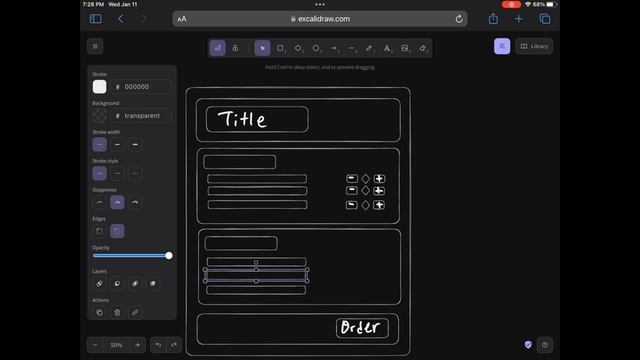The width and height of the screenshot is (640, 360).
Task: Go back in Safari
Action: pos(121,19)
